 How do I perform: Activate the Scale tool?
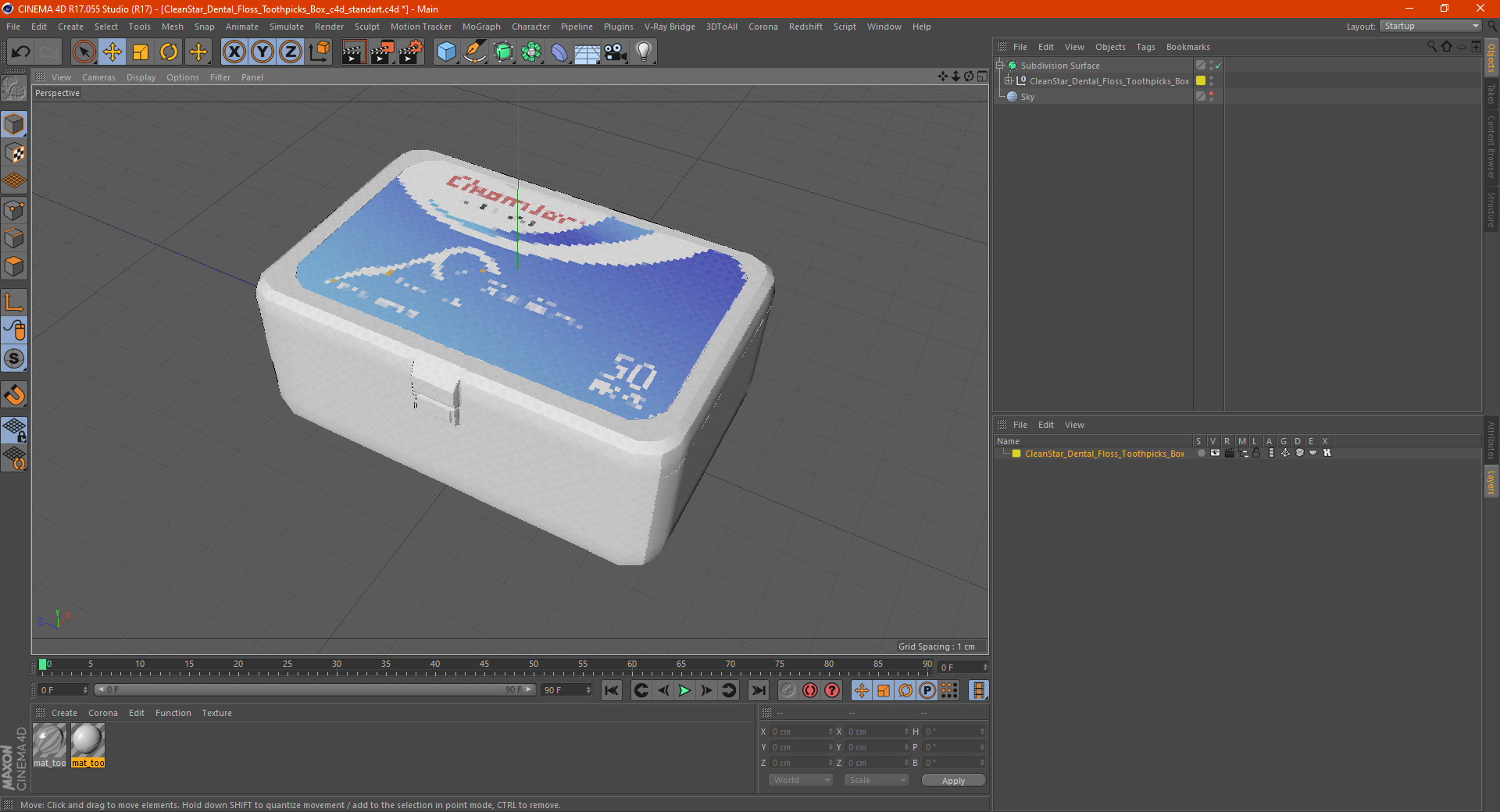[x=141, y=52]
